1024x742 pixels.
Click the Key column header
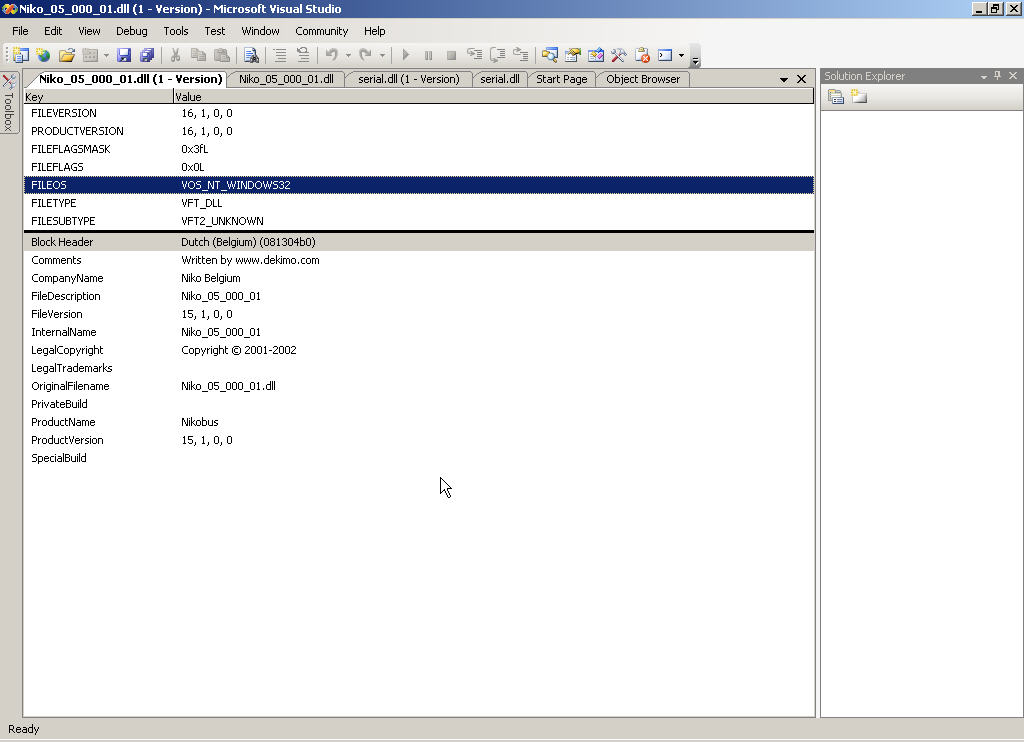pos(98,97)
